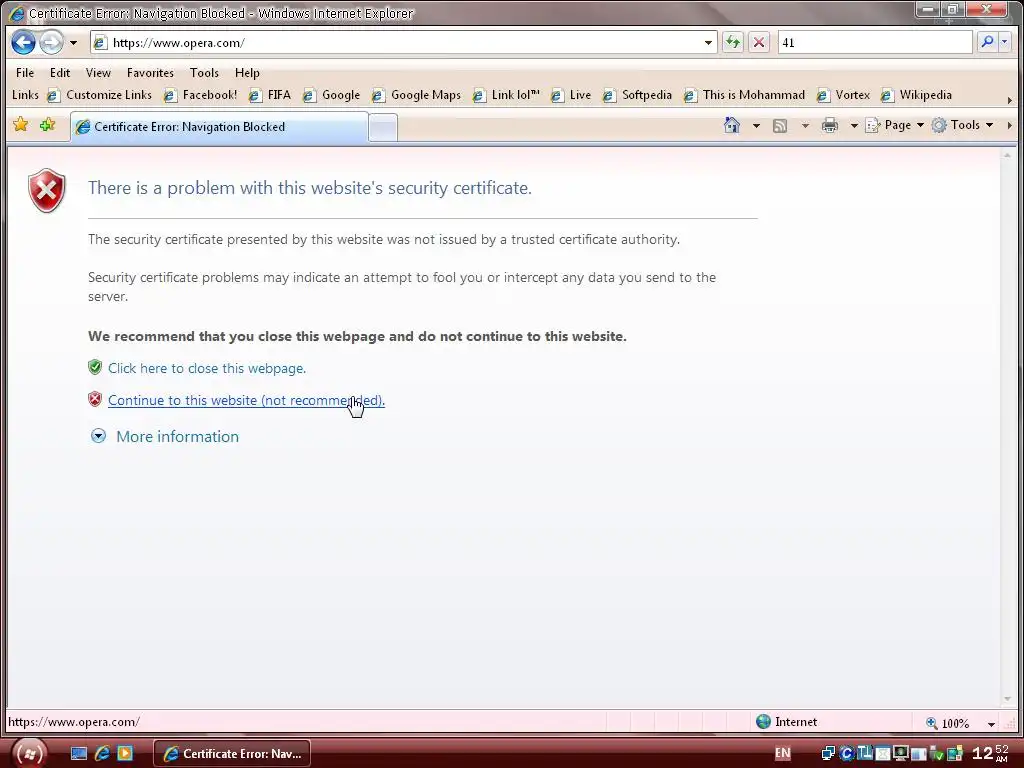Open the Feeds dropdown arrow
The image size is (1024, 768).
tap(805, 125)
